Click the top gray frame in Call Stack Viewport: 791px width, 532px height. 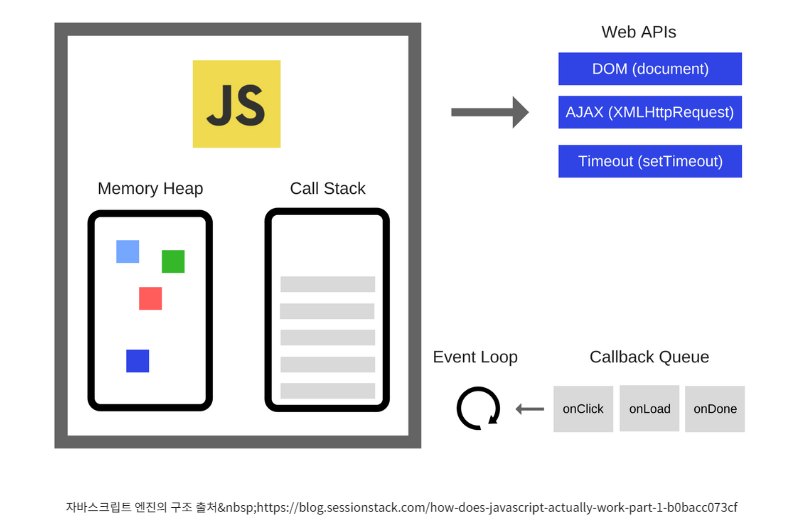[327, 284]
